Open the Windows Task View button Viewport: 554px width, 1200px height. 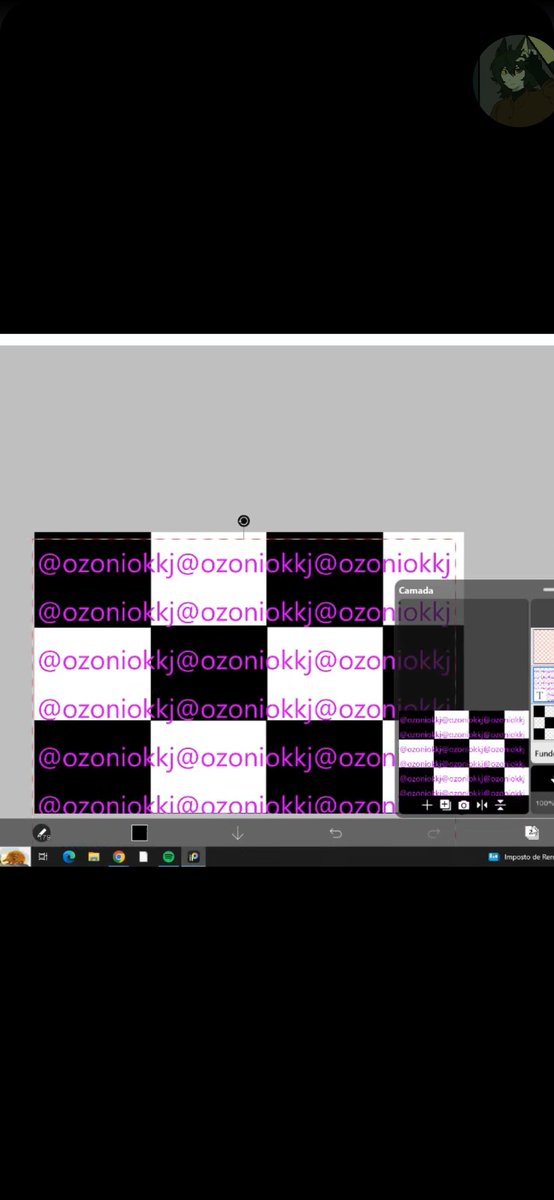[43, 857]
